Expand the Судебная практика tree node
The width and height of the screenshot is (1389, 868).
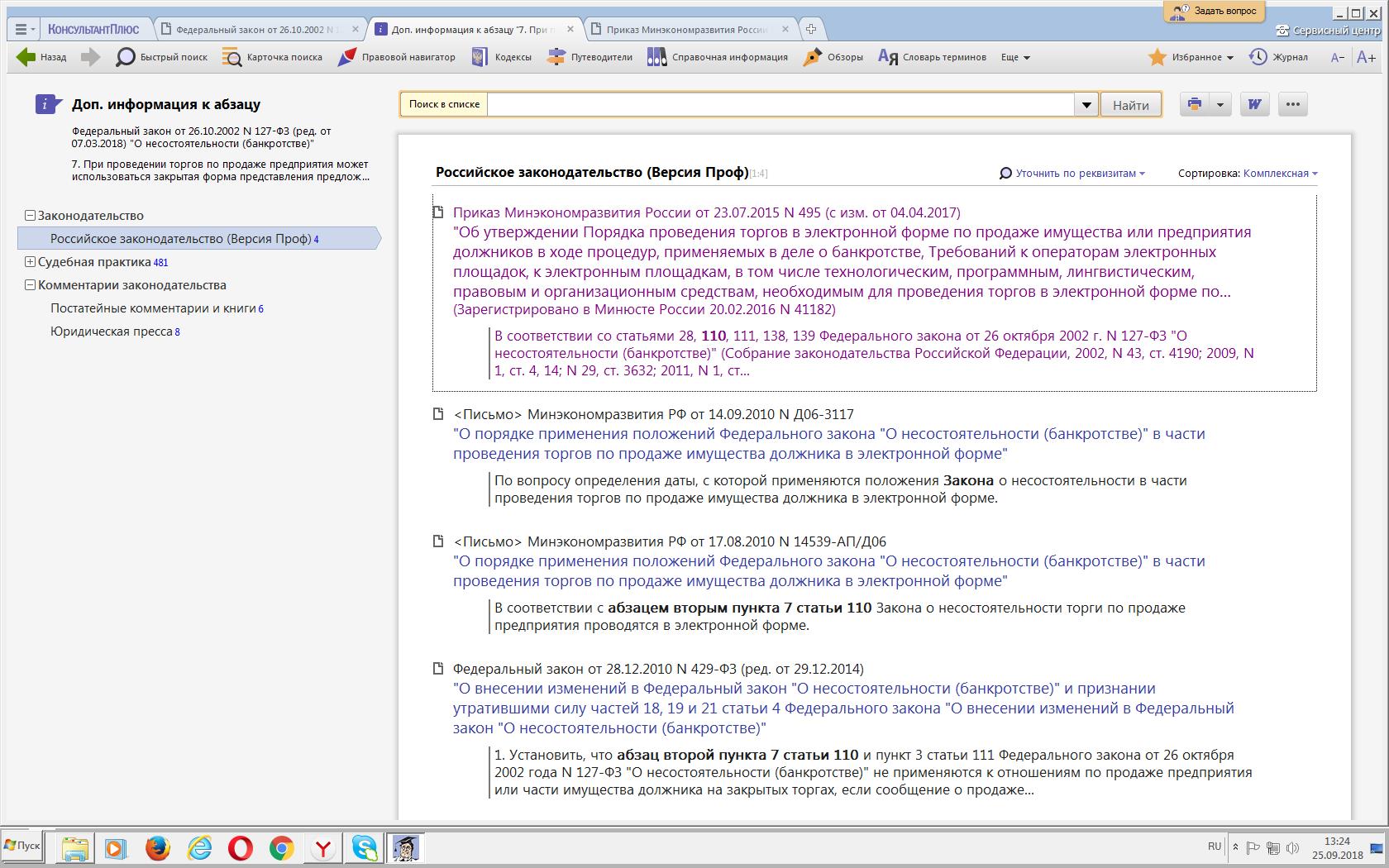click(30, 262)
